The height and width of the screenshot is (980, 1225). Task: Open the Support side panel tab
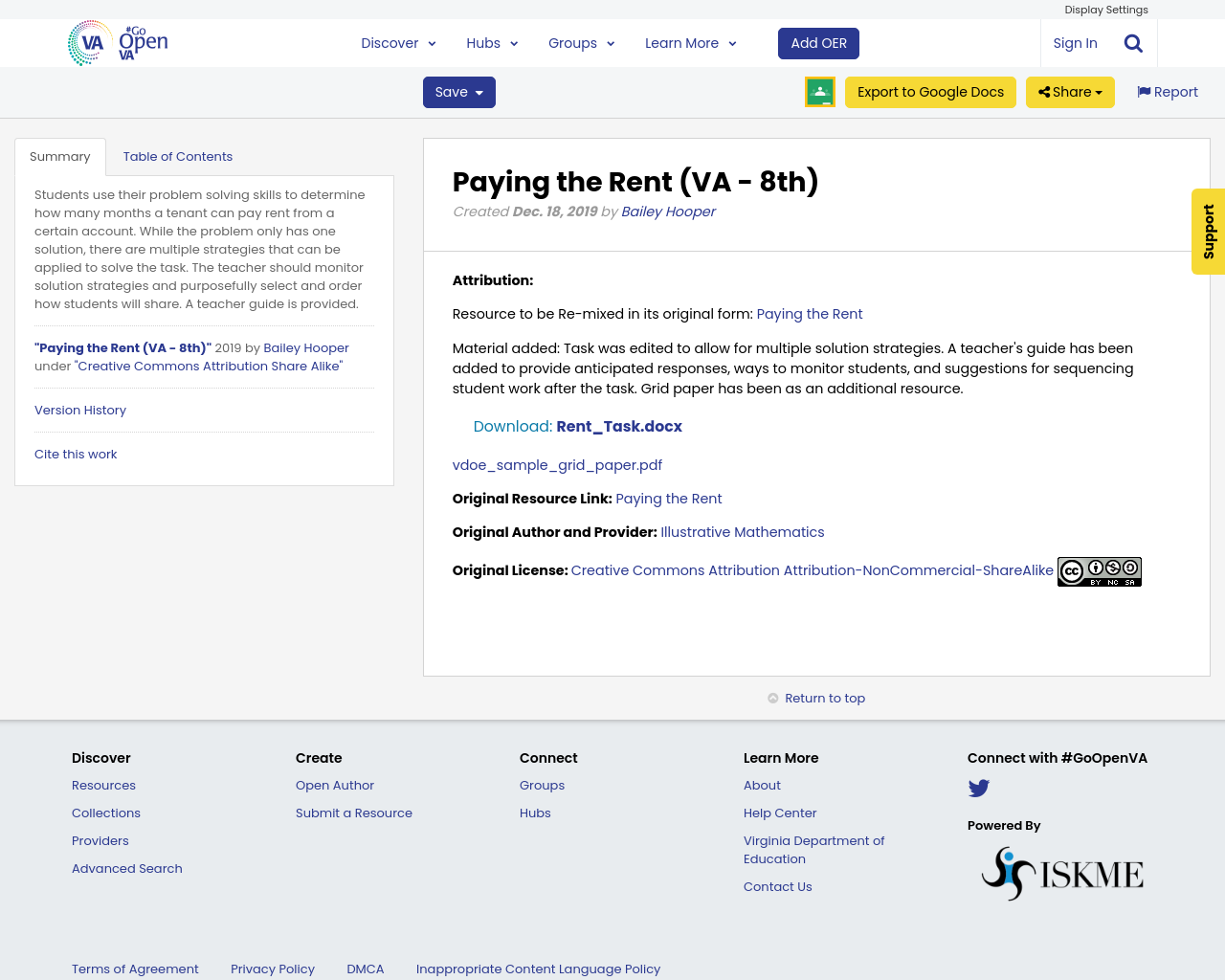1207,232
